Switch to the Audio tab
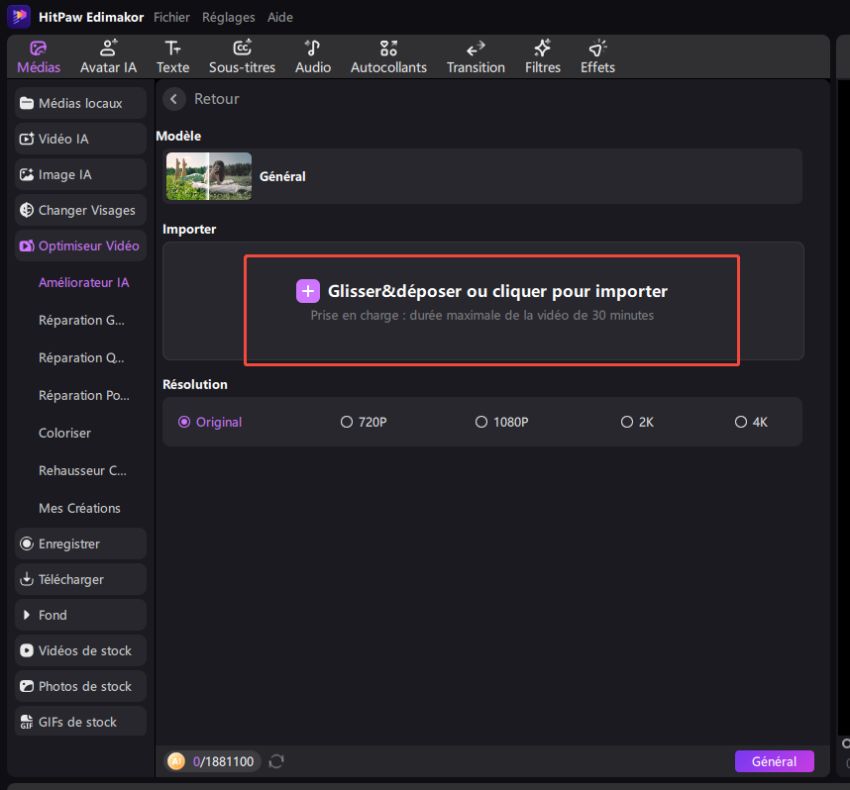This screenshot has height=790, width=850. [x=313, y=57]
